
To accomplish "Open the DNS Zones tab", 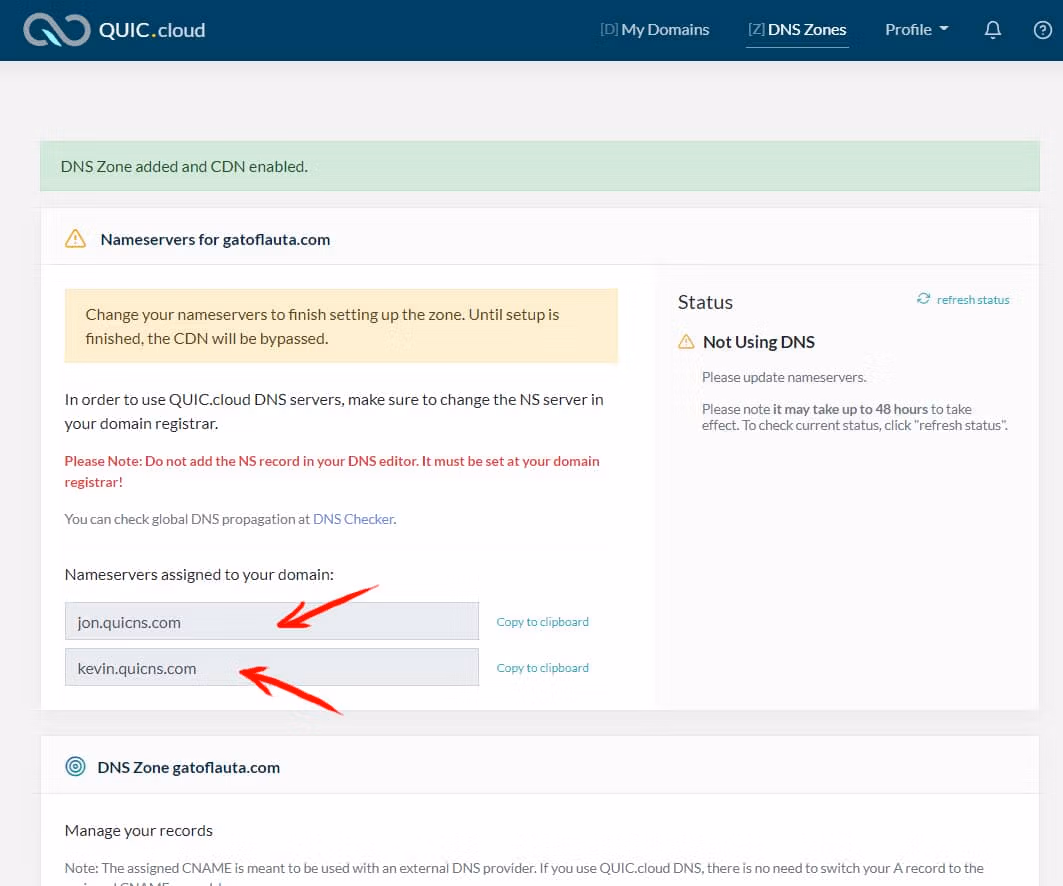I will tap(797, 30).
